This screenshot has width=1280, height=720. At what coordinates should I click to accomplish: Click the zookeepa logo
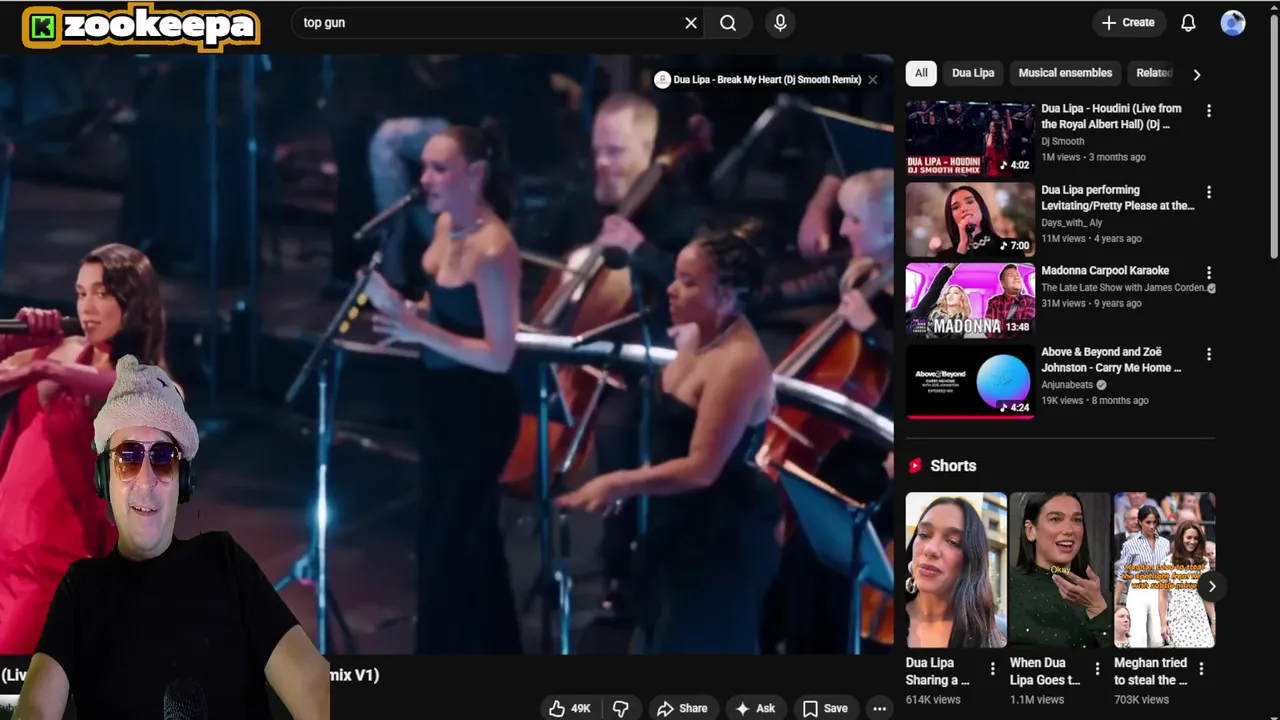click(x=141, y=27)
